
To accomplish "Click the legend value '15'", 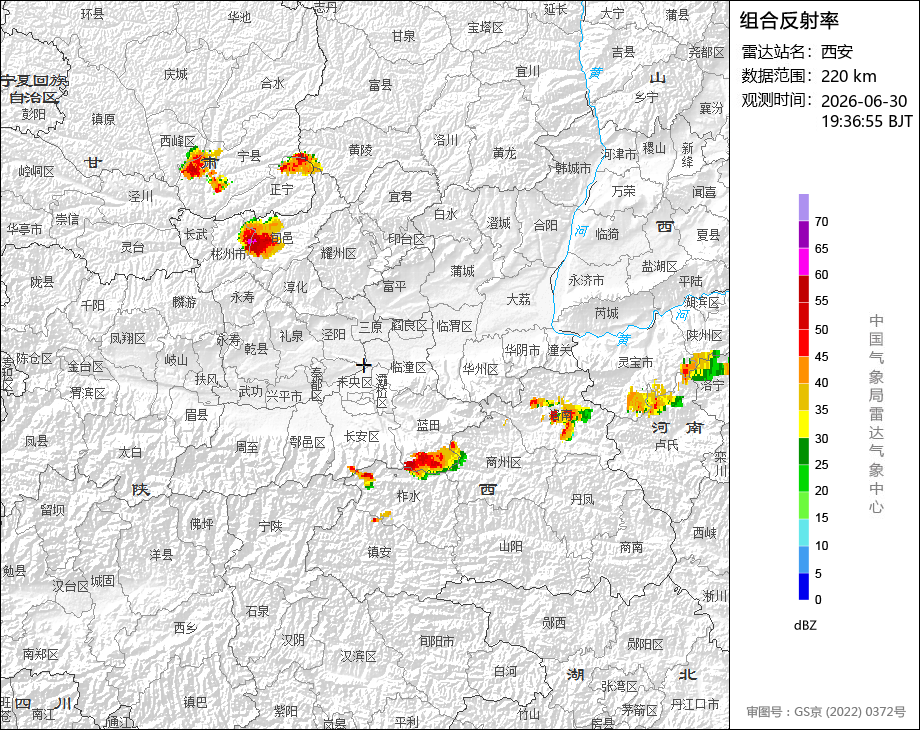I will [821, 518].
